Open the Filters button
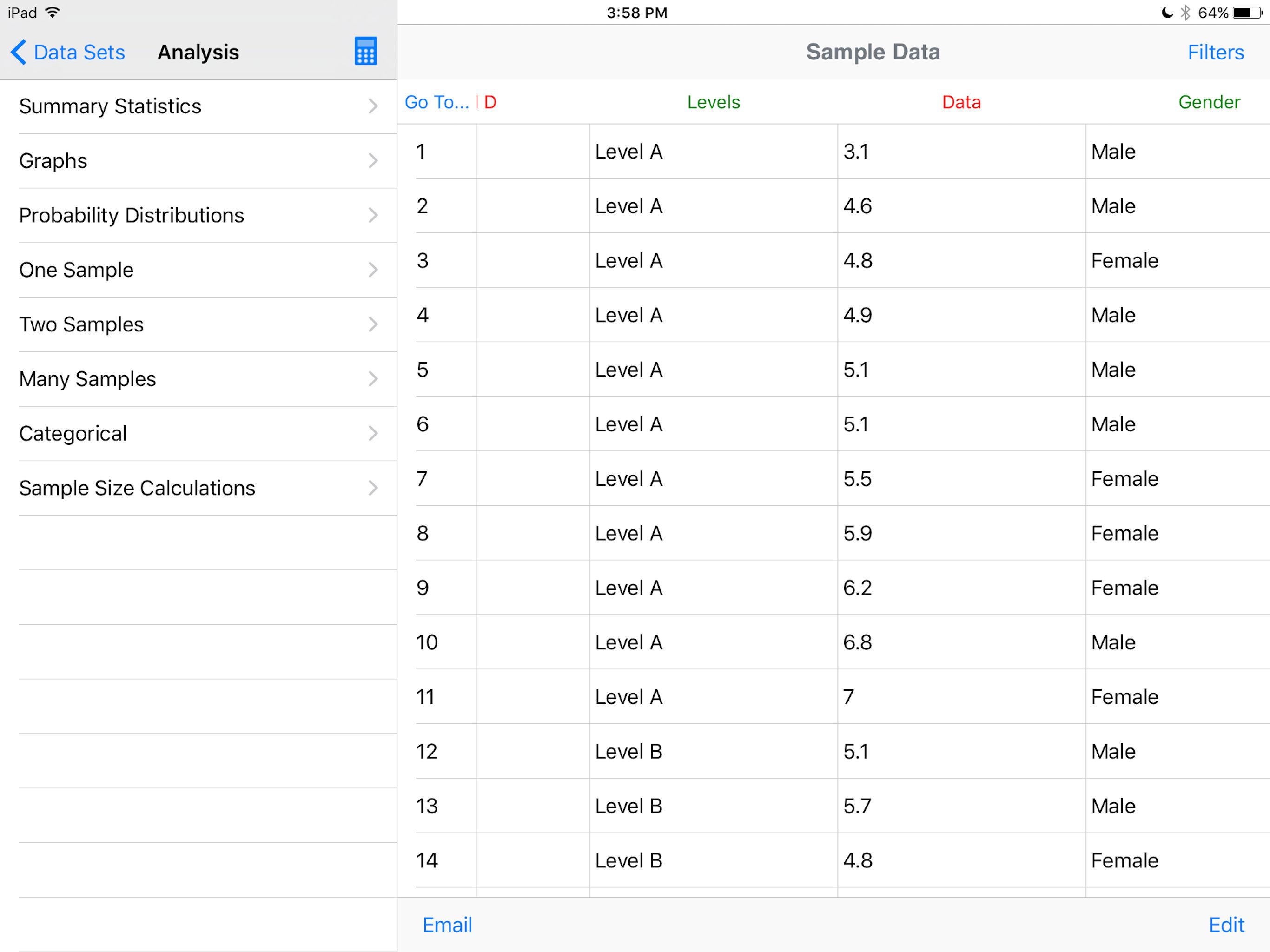The image size is (1270, 952). point(1216,52)
